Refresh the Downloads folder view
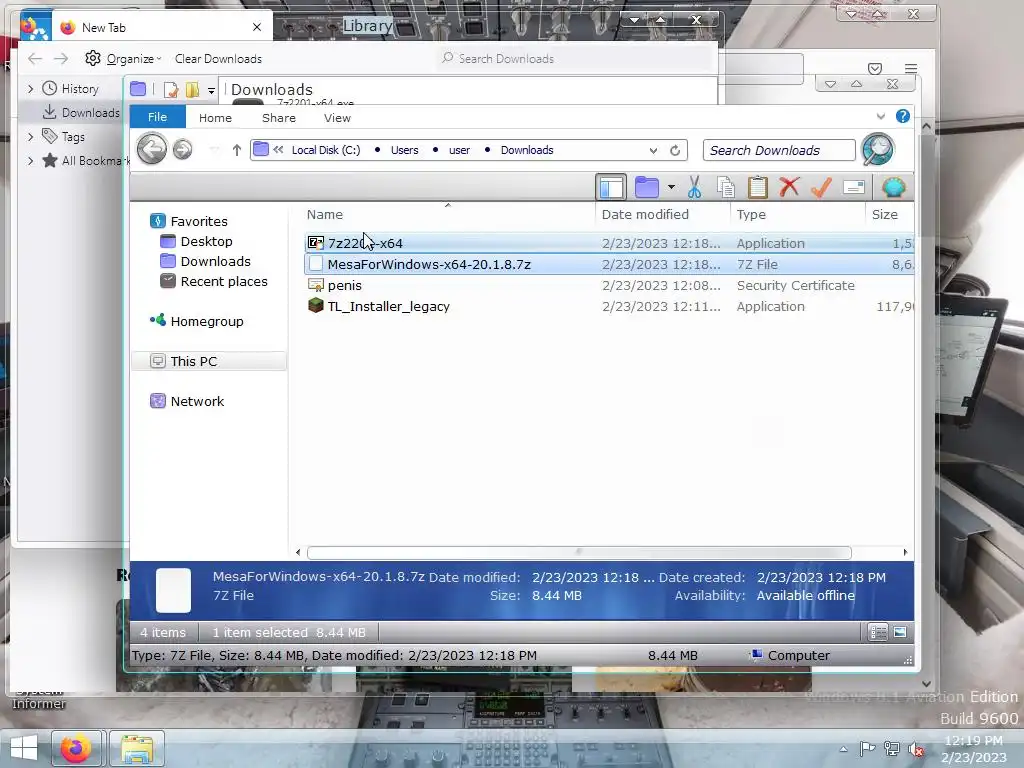This screenshot has height=768, width=1024. 675,150
